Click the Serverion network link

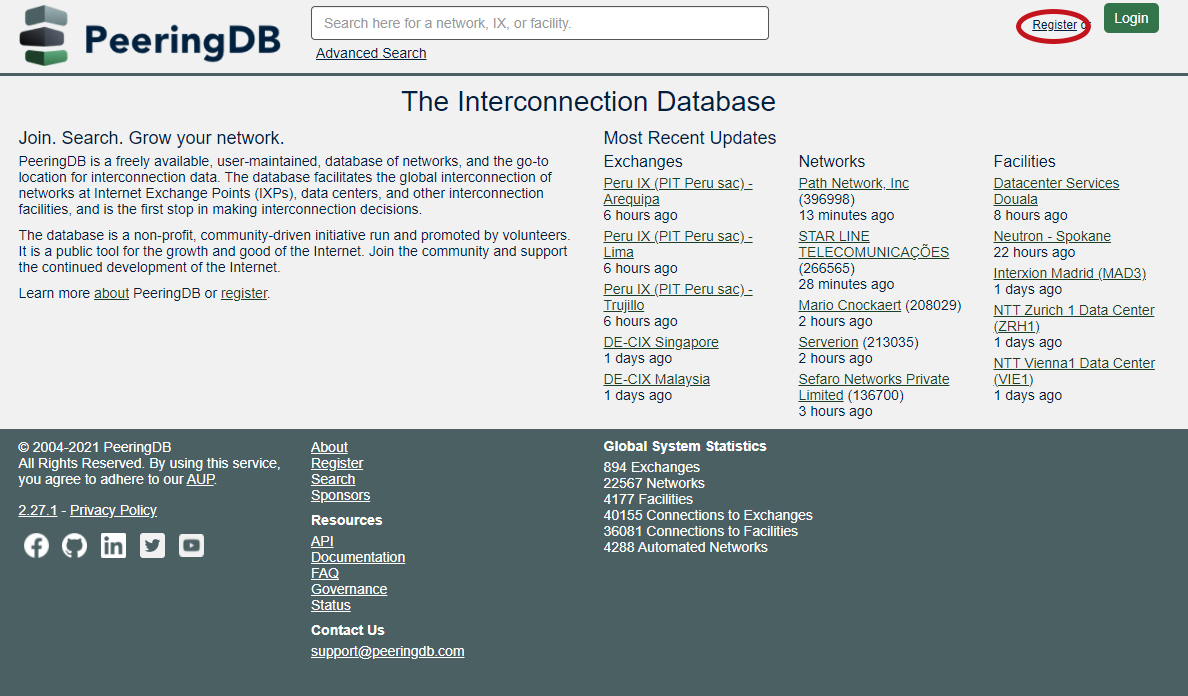pyautogui.click(x=828, y=342)
